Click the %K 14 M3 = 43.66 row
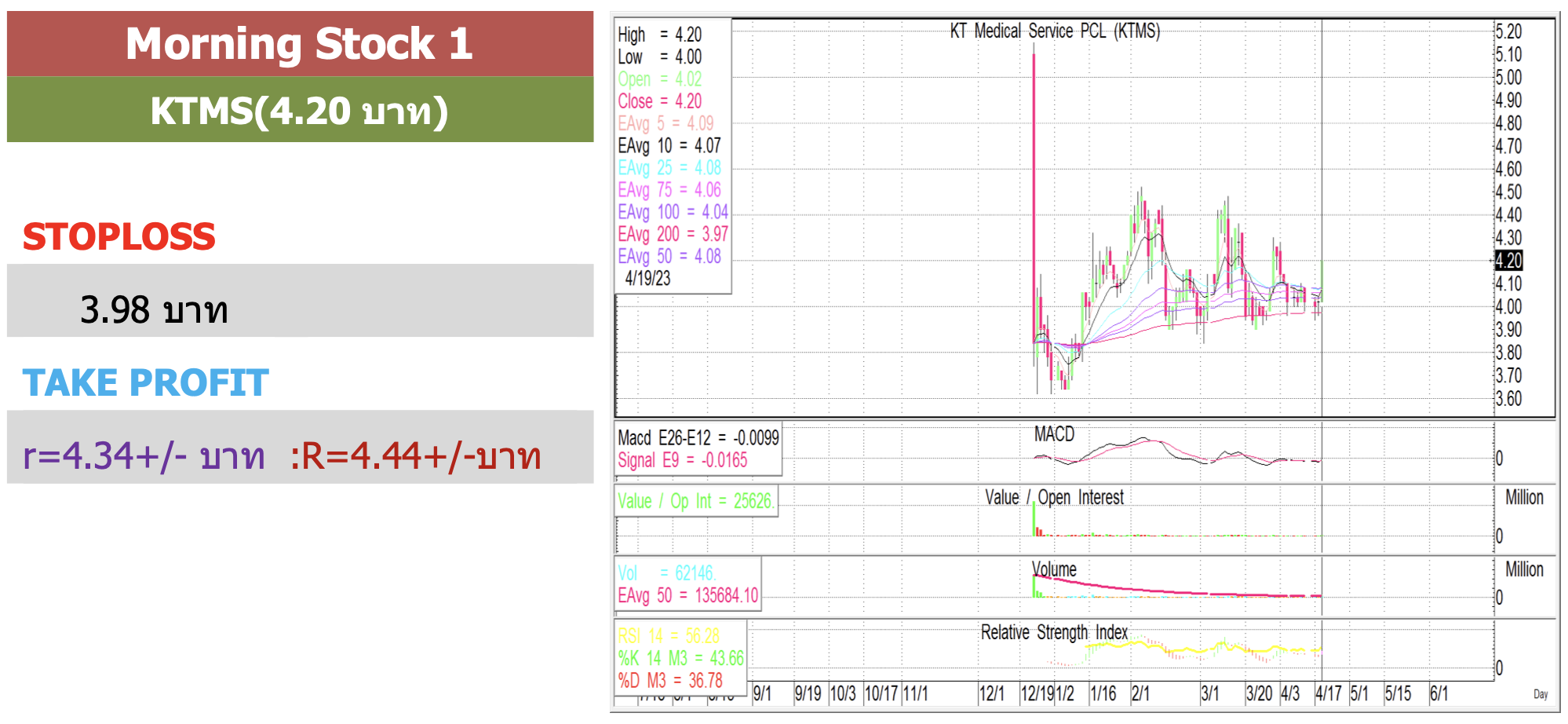This screenshot has width=1568, height=724. pyautogui.click(x=681, y=658)
